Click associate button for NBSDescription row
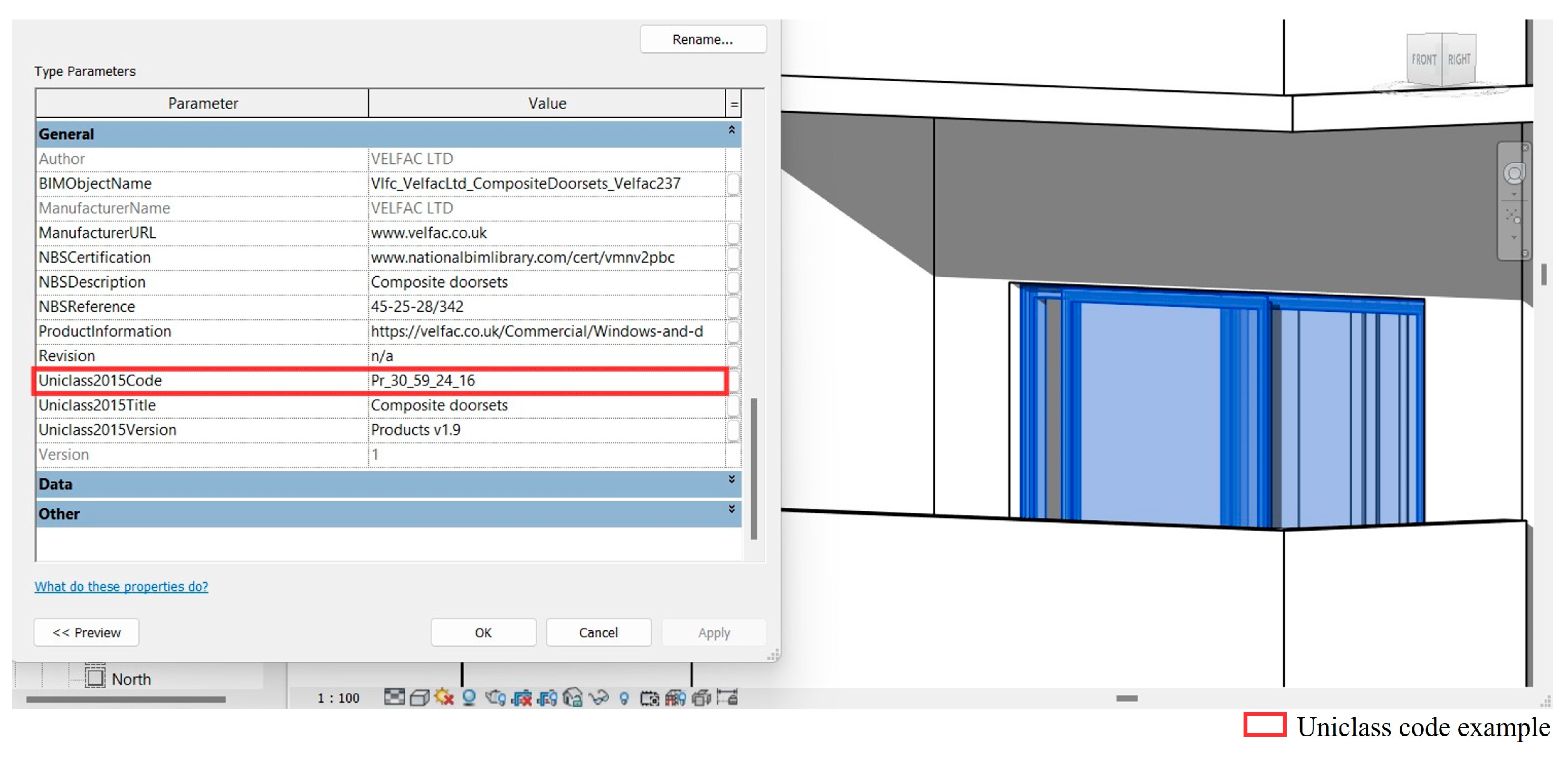 (733, 283)
